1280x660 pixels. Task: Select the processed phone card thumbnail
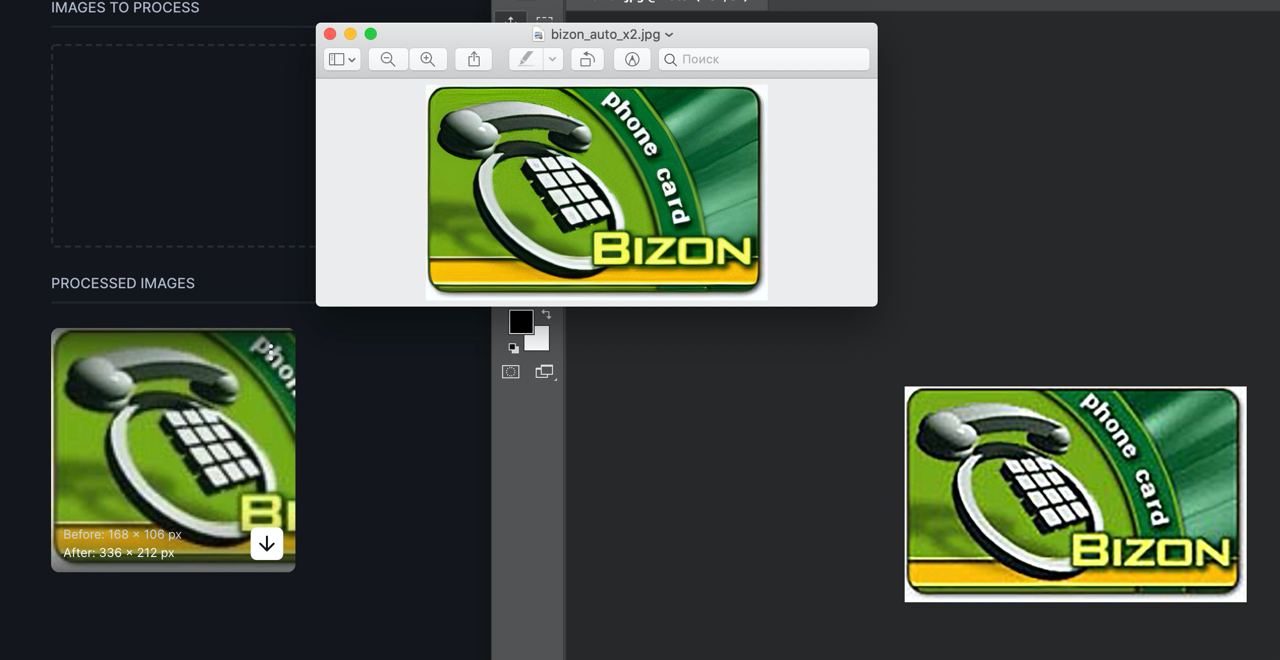[x=173, y=450]
